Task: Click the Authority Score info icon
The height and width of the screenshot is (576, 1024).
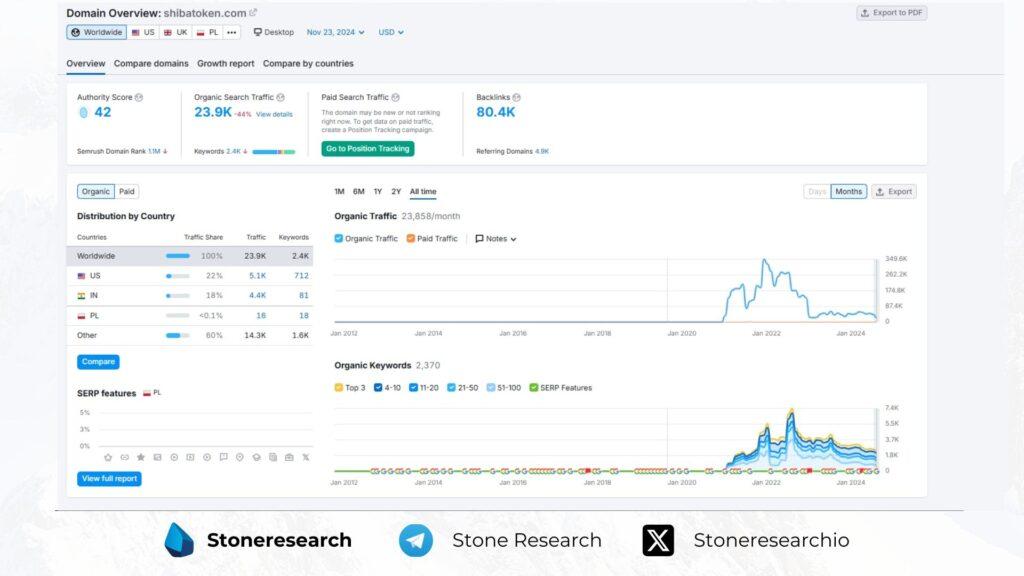Action: coord(139,97)
